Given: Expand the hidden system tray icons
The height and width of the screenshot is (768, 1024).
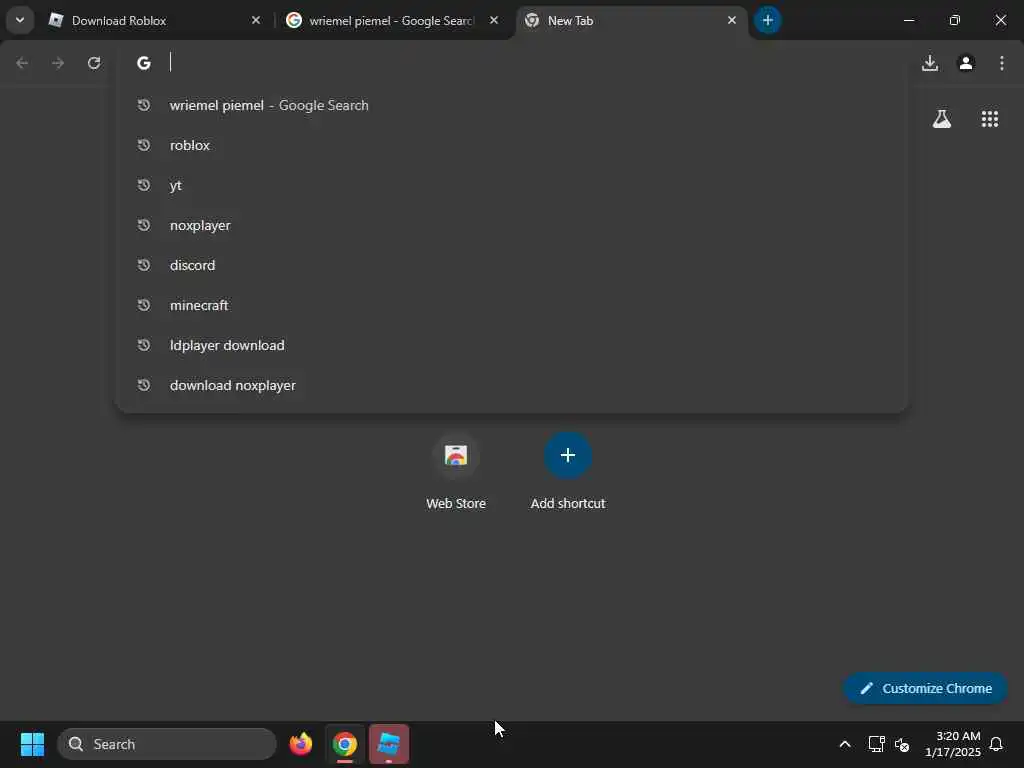Looking at the screenshot, I should (844, 744).
